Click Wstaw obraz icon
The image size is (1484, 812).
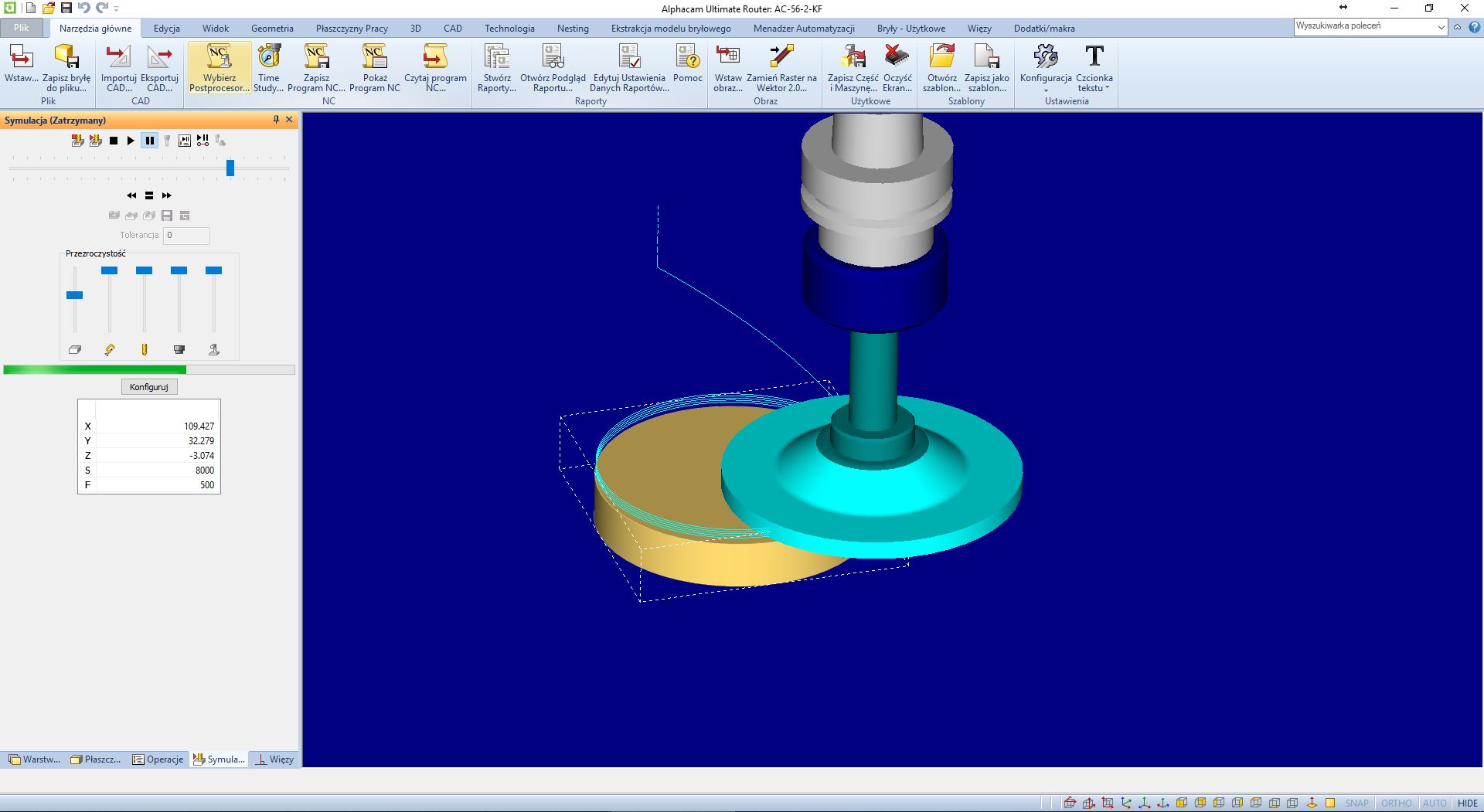[x=728, y=68]
